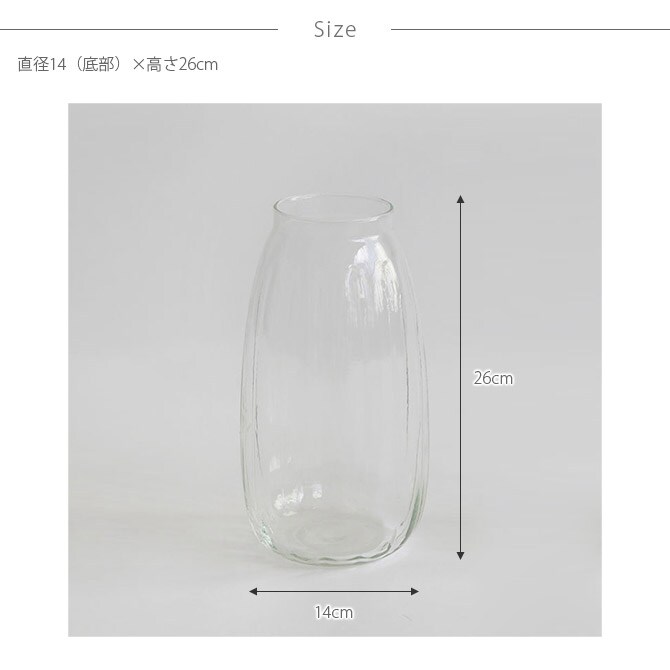Screen dimensions: 670x670
Task: Click the divider line right of Size
Action: pos(530,29)
